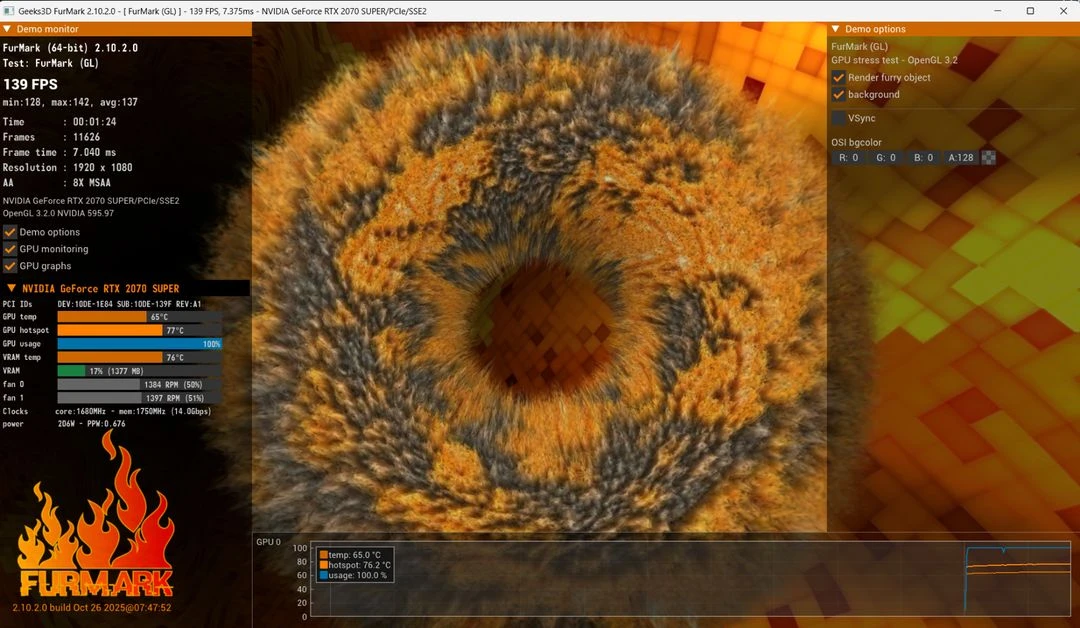Click the FurMark app icon in title bar

point(9,11)
